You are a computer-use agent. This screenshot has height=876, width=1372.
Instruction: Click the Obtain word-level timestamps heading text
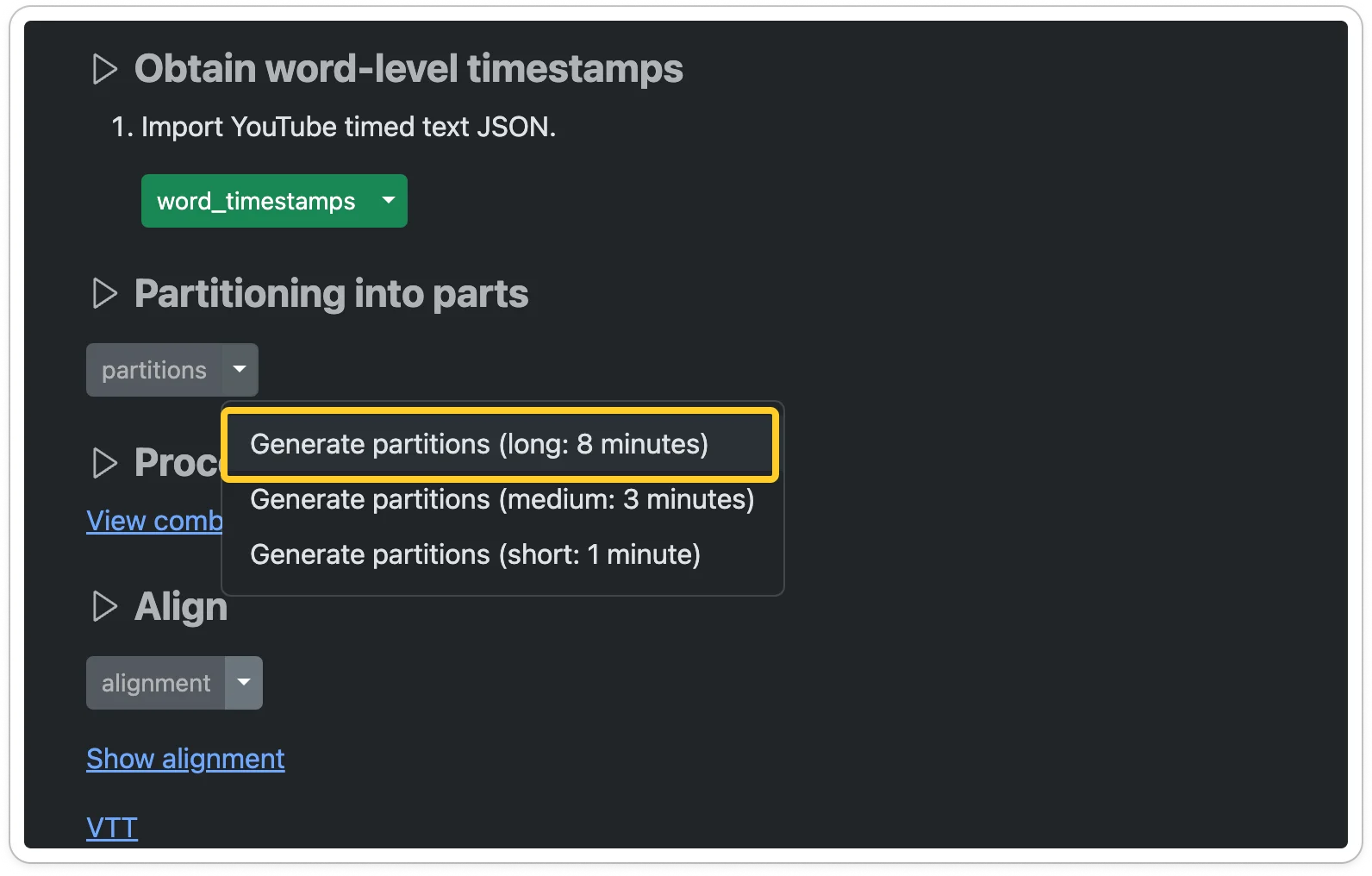pyautogui.click(x=408, y=69)
